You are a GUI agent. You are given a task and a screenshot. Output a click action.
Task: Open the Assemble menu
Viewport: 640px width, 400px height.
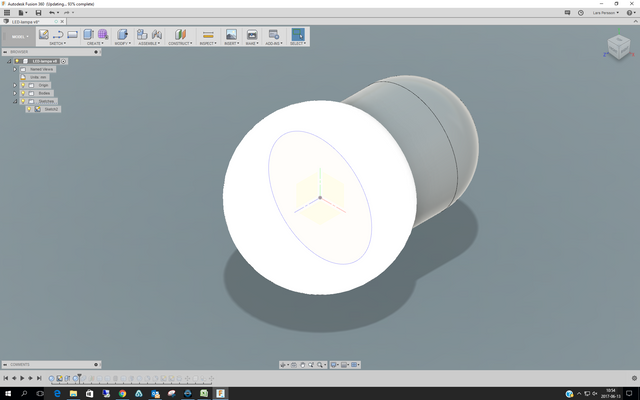[149, 43]
